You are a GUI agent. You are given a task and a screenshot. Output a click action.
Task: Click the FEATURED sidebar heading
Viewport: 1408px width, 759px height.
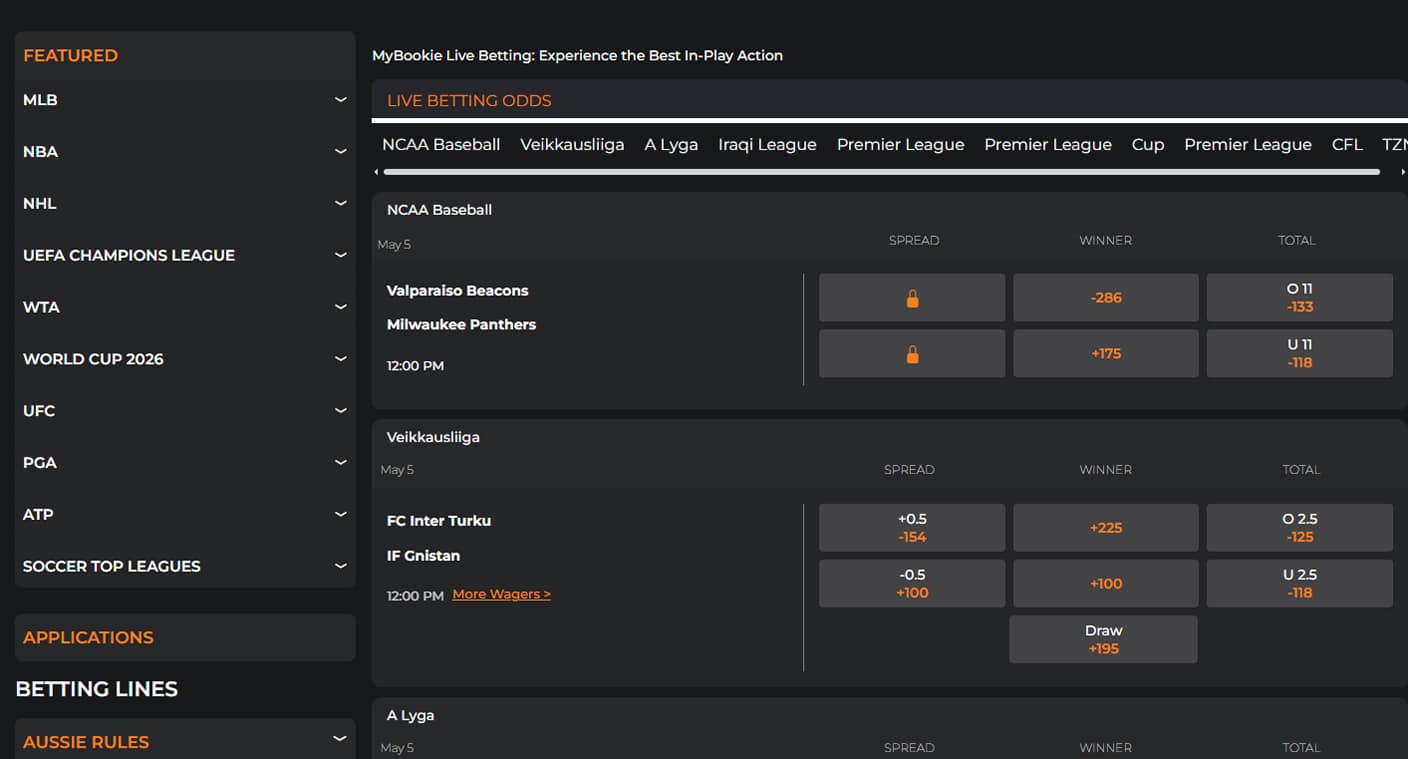pos(70,56)
